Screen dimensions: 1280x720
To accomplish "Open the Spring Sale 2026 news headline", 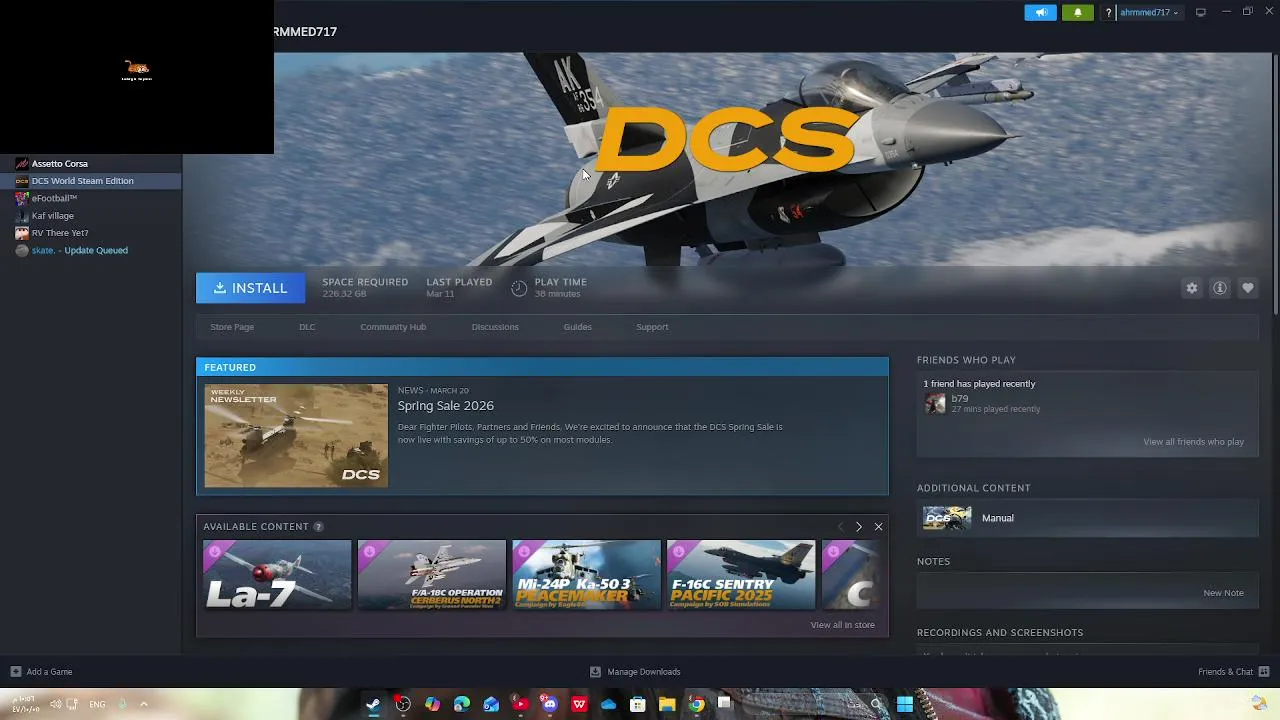I will pos(446,406).
